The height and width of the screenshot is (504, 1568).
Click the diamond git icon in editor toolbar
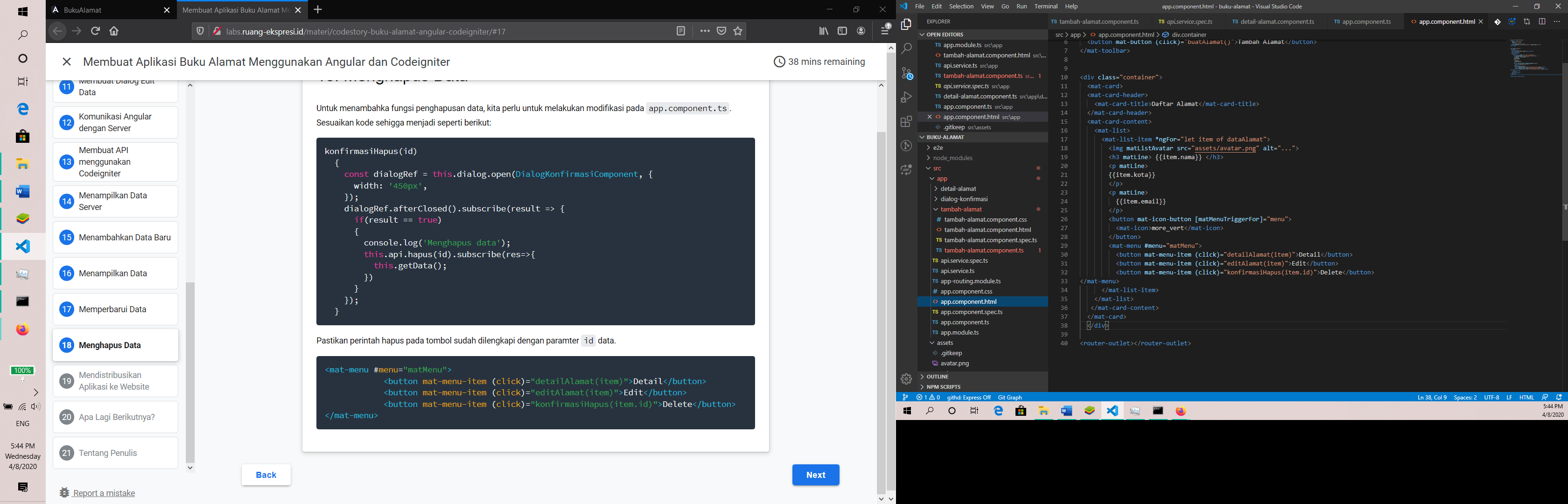1498,22
